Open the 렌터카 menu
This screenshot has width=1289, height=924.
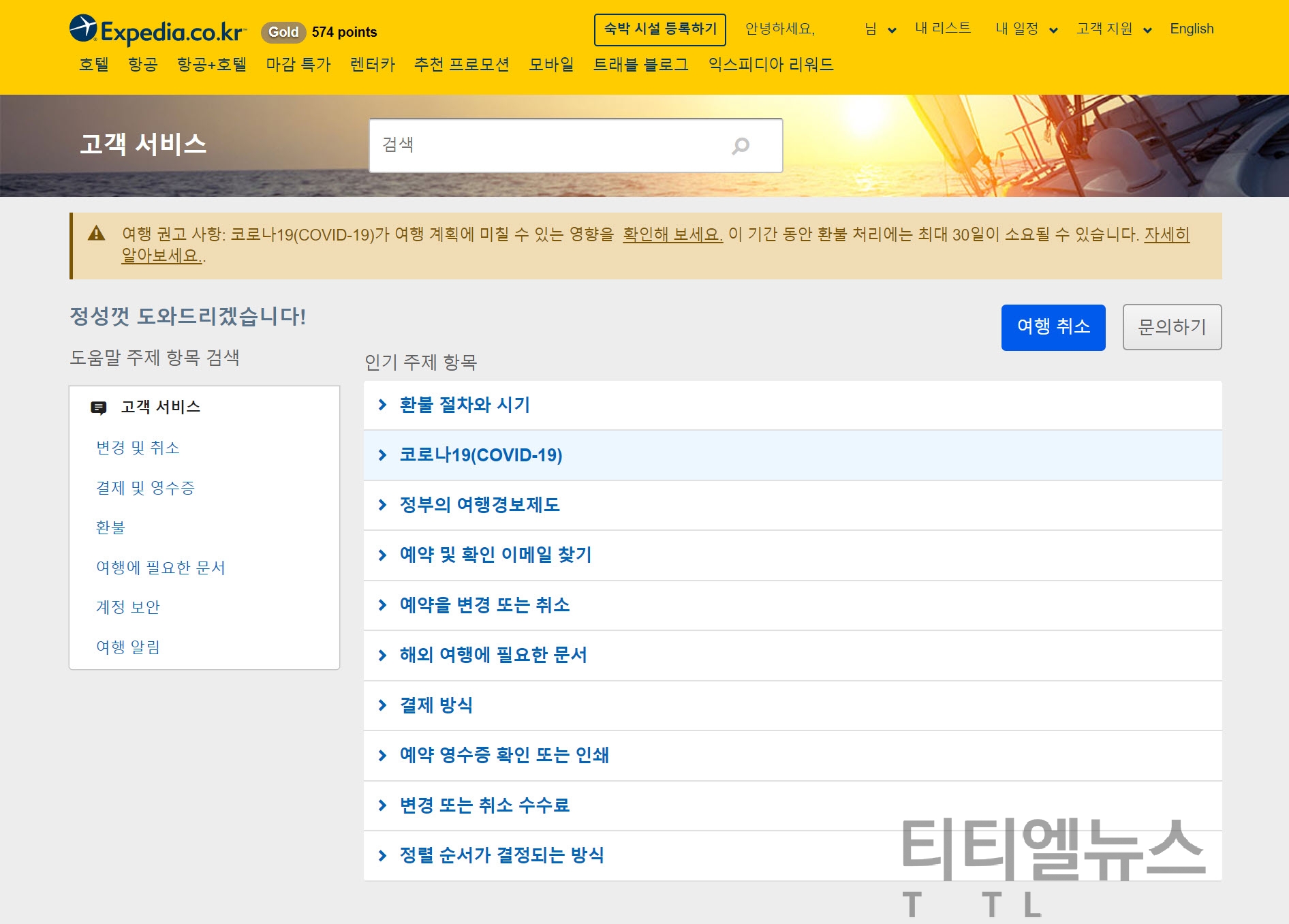pos(373,65)
